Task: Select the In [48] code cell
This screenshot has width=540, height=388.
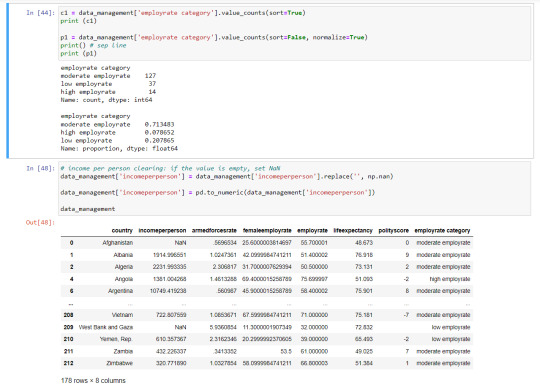Action: tap(294, 189)
